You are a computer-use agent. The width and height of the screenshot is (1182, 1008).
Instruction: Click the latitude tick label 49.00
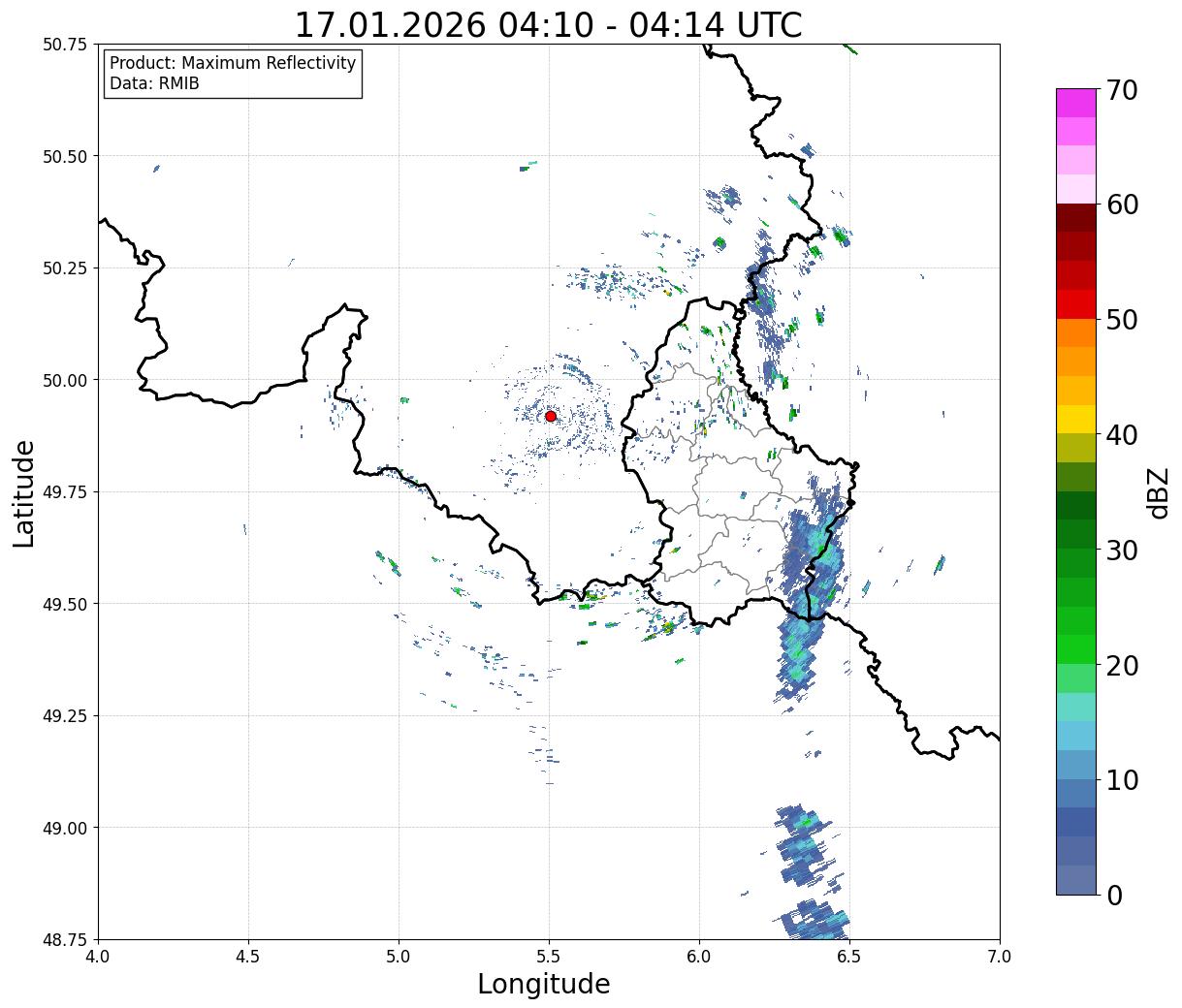pyautogui.click(x=65, y=828)
